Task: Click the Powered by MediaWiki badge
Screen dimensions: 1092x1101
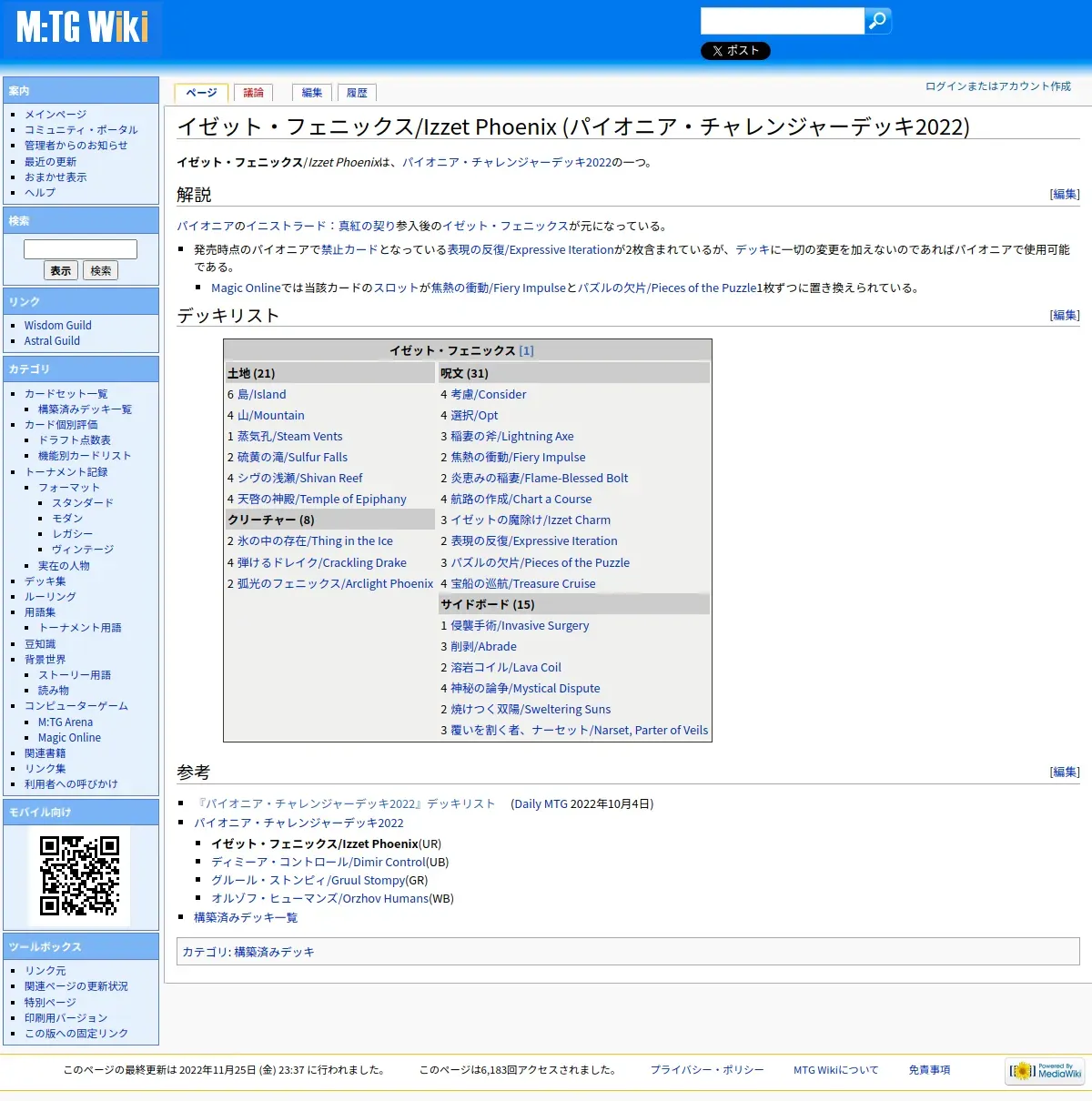Action: pyautogui.click(x=1046, y=1071)
